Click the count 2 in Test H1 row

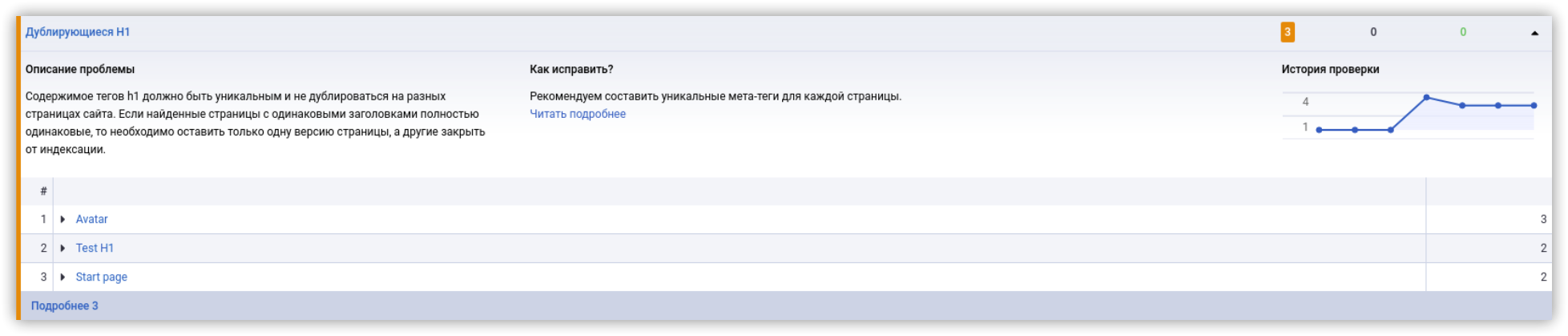click(x=1543, y=248)
